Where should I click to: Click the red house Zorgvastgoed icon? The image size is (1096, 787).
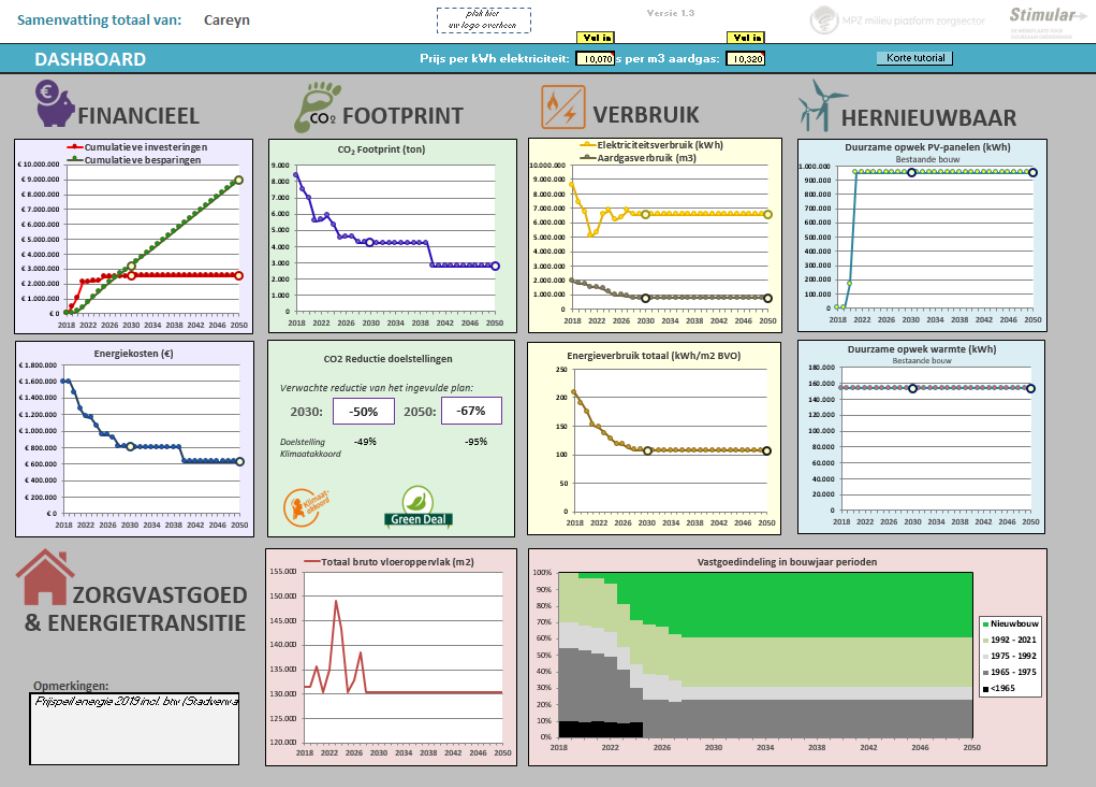[x=43, y=580]
